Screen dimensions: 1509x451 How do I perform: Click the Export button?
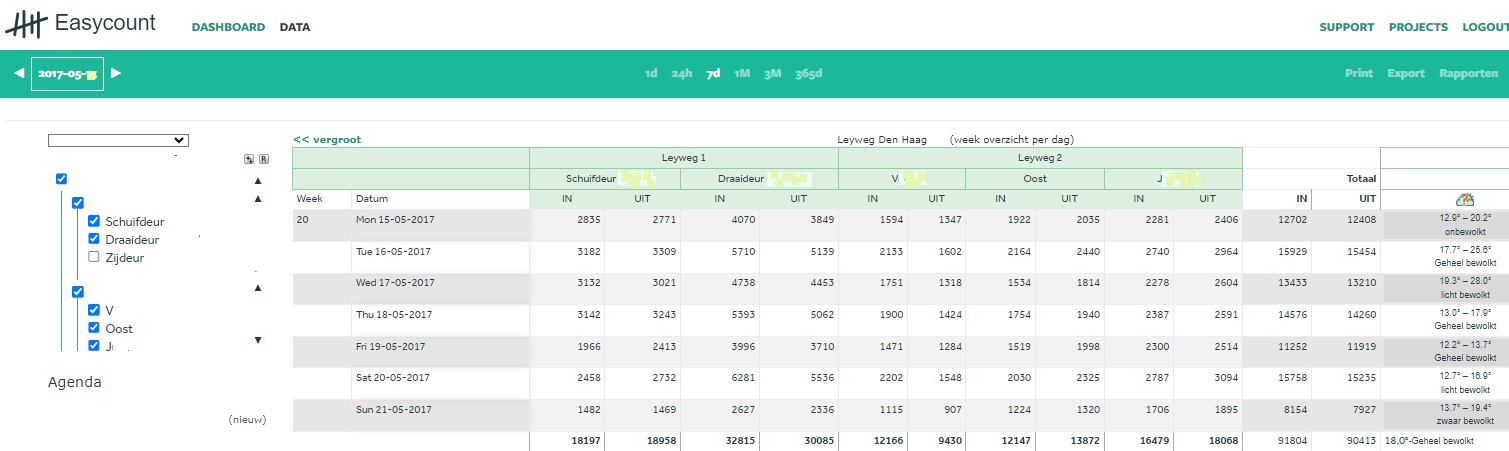(x=1406, y=73)
